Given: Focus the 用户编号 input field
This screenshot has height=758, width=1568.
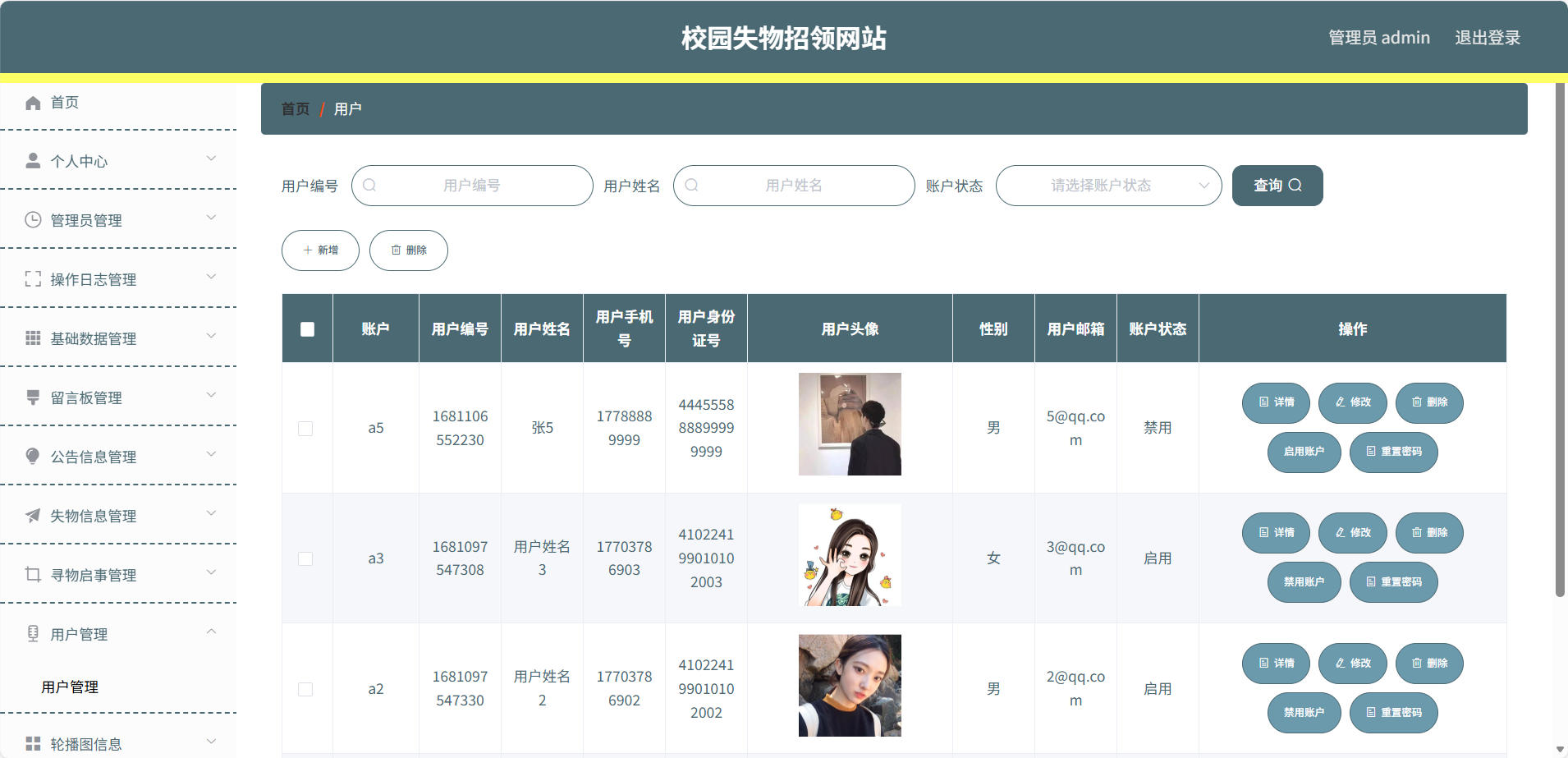Looking at the screenshot, I should (472, 186).
